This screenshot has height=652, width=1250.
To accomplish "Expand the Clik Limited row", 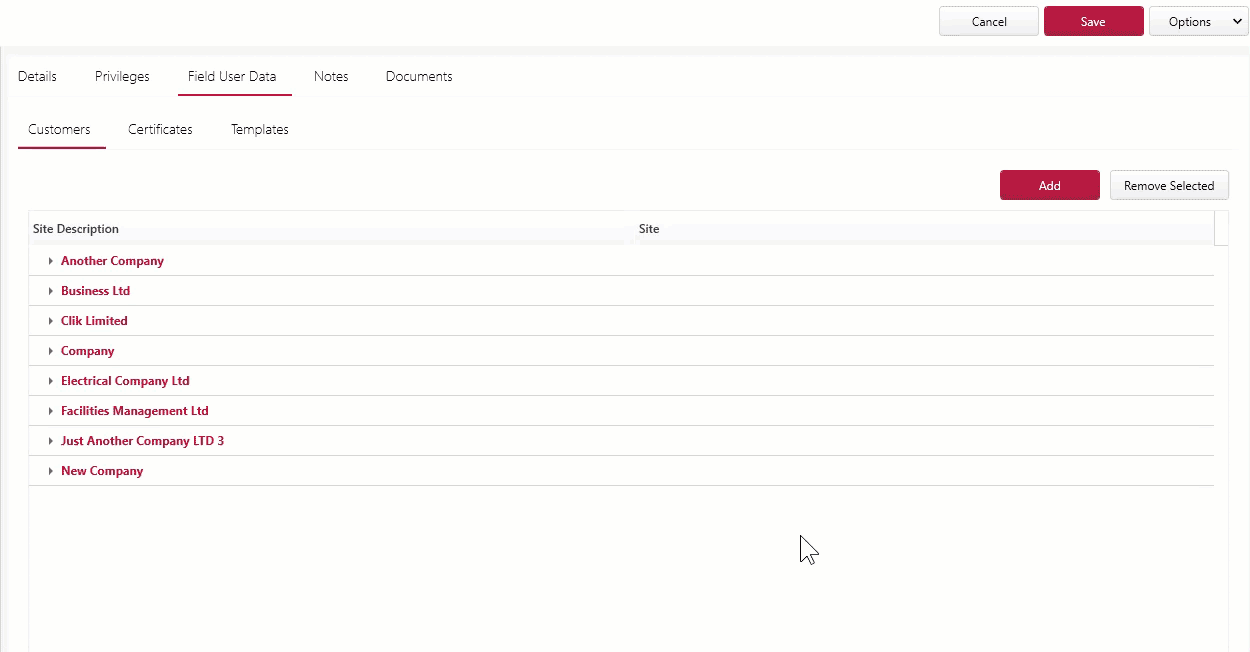I will [x=50, y=321].
